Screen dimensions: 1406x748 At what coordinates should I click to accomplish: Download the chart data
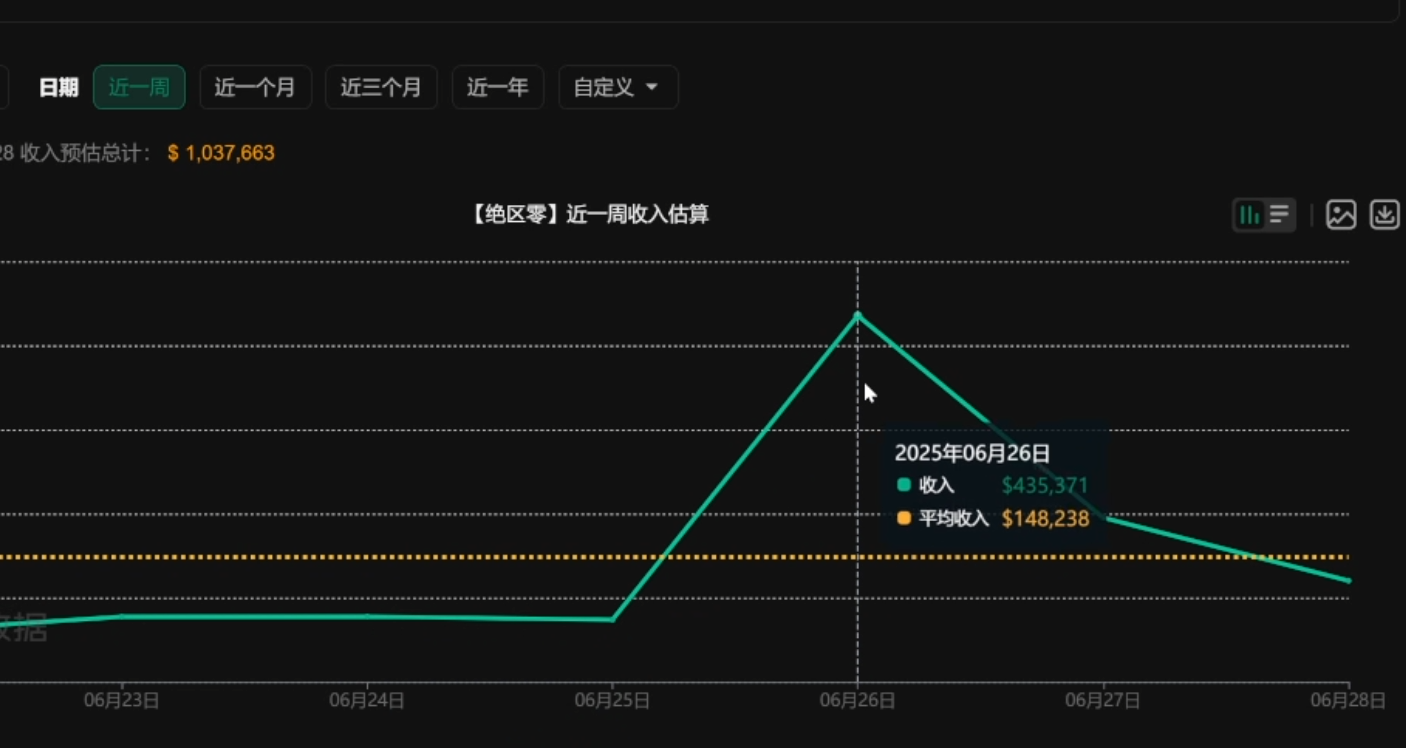(x=1385, y=214)
